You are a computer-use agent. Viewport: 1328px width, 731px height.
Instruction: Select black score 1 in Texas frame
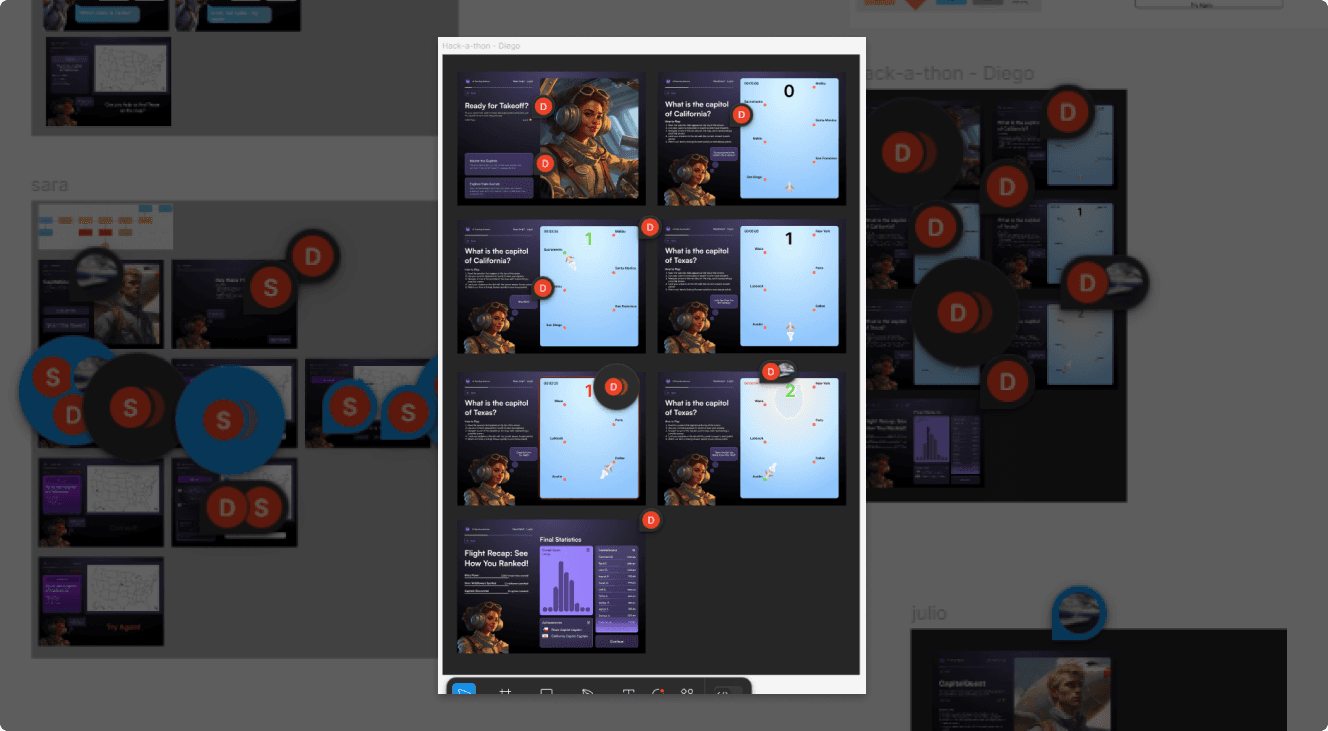789,239
